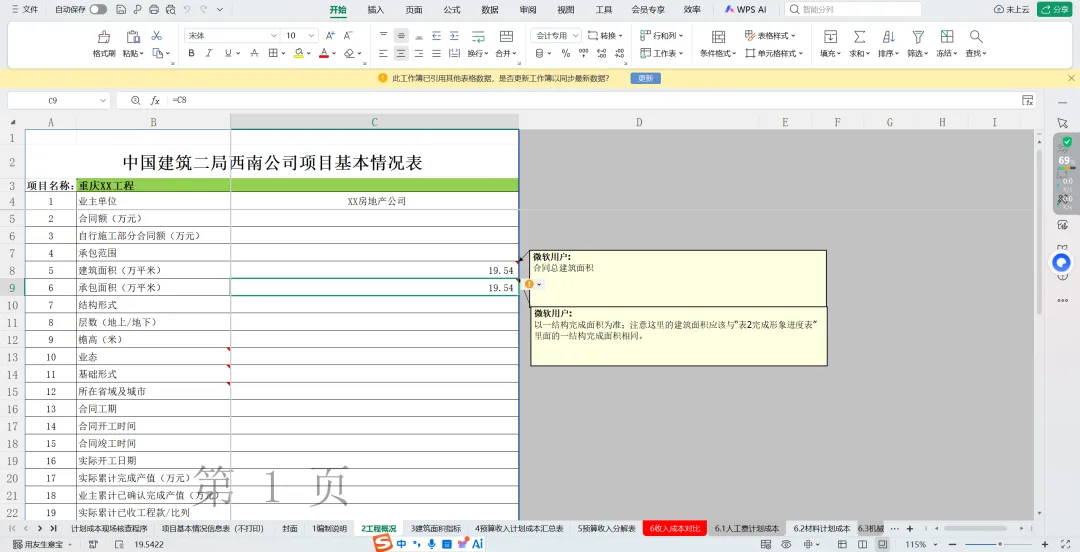
Task: Open the Insert (插入) ribbon tab
Action: pyautogui.click(x=376, y=10)
